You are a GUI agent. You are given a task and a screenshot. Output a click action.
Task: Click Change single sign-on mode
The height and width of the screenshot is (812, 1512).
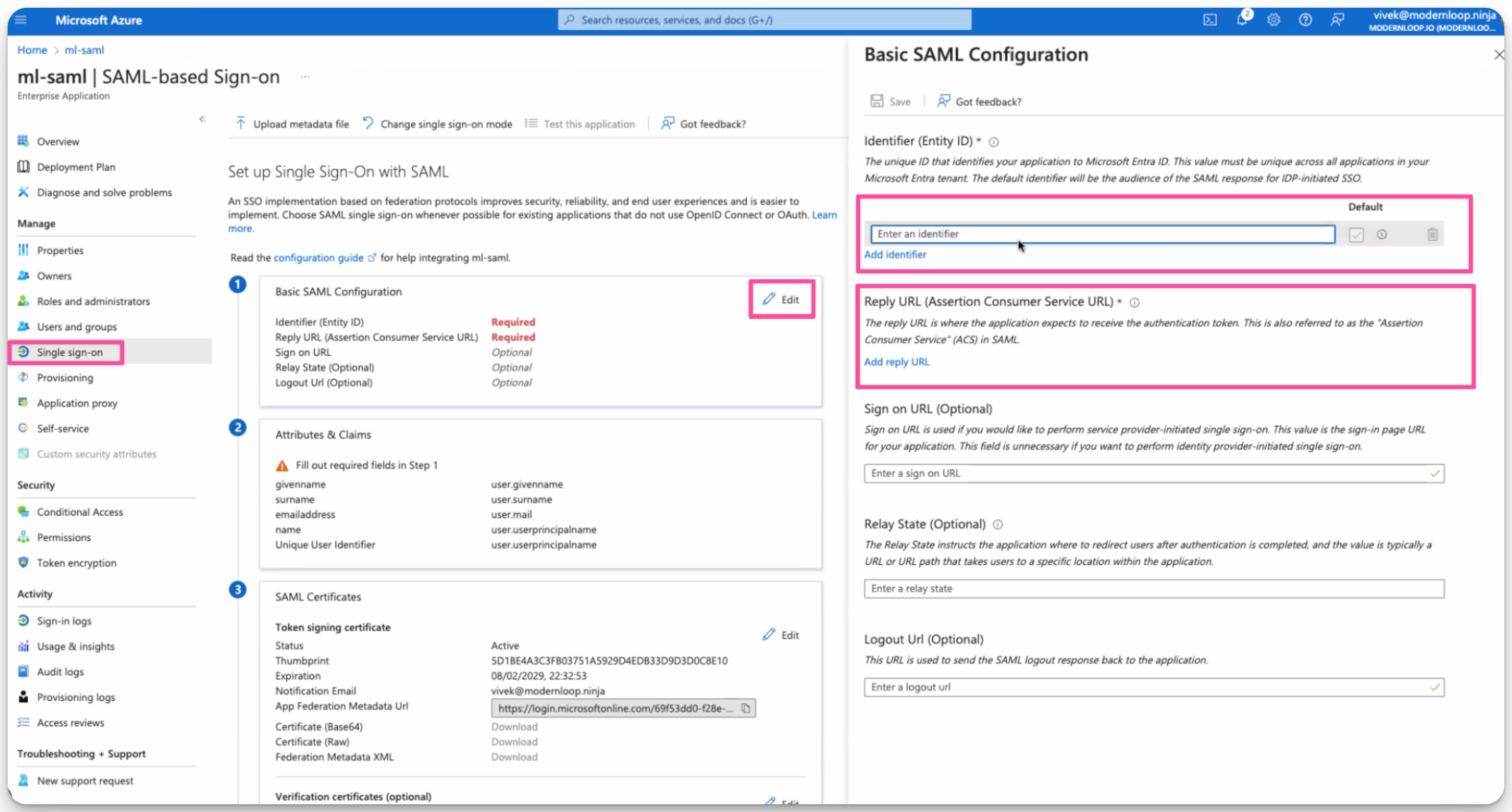pyautogui.click(x=437, y=124)
